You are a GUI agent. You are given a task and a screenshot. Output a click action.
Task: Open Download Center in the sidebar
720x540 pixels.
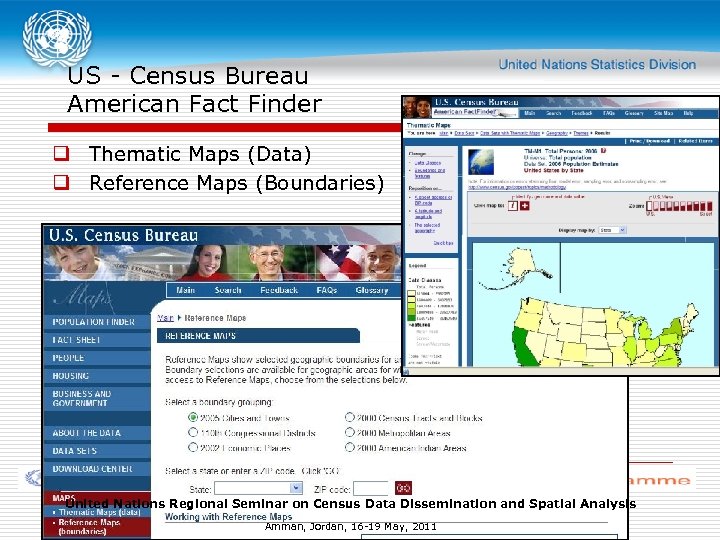97,469
